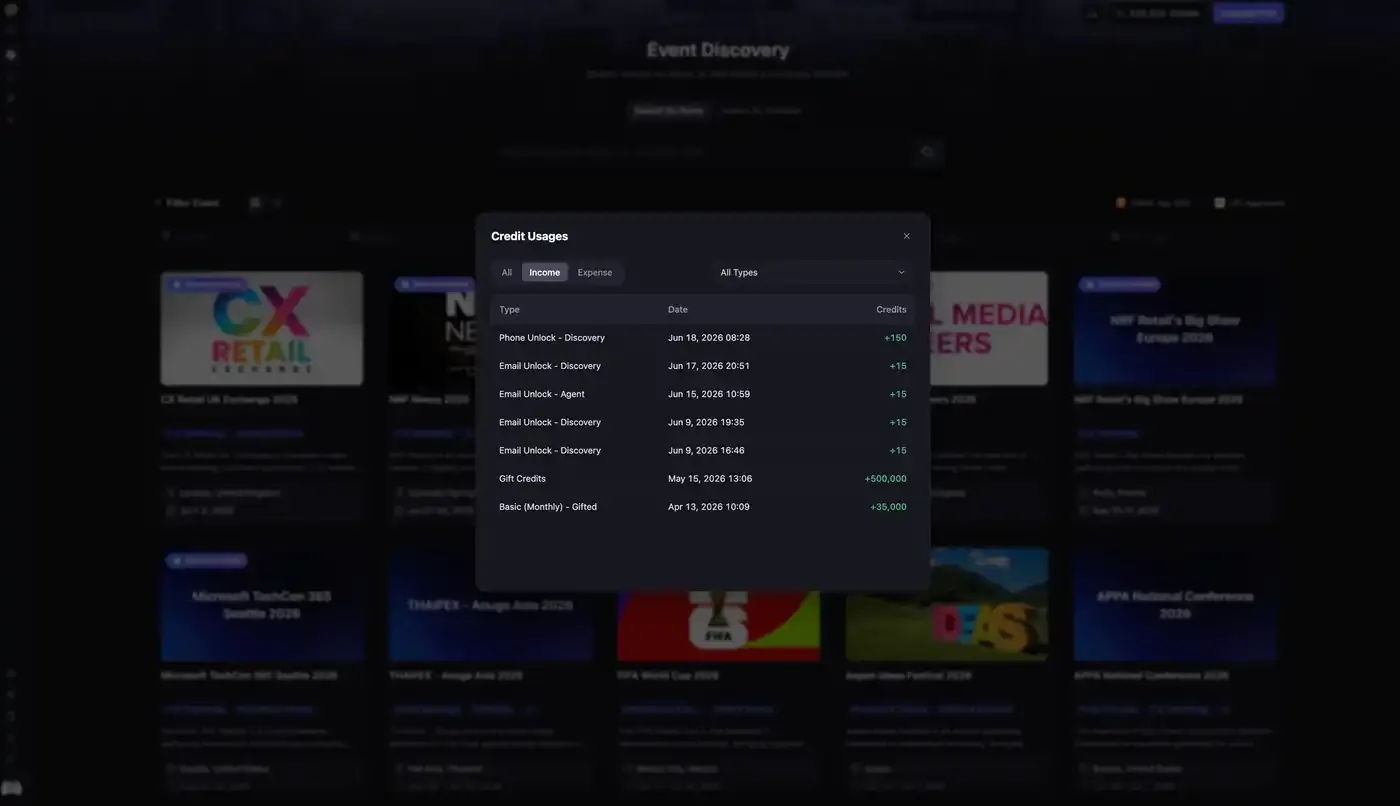Viewport: 1400px width, 806px height.
Task: Select Email Unlock - Discovery dated Jun 17
Action: tap(702, 366)
